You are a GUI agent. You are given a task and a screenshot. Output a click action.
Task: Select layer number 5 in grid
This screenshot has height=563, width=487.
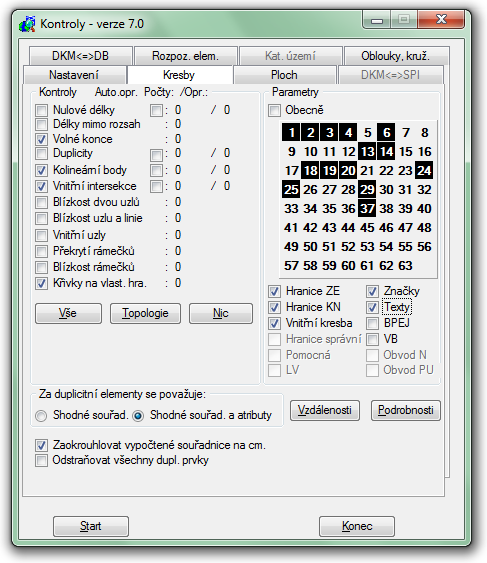coord(367,132)
